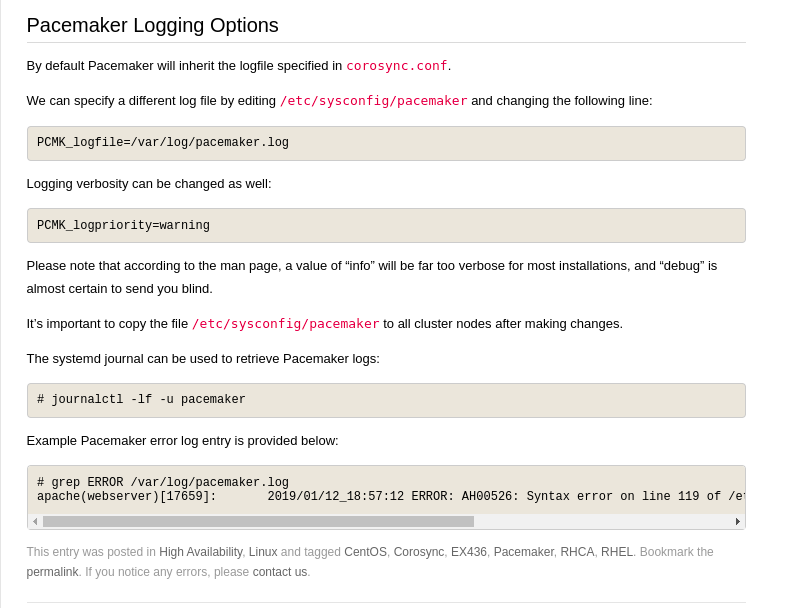Screen dimensions: 802x608
Task: Select the Pacemaker tag link in footer
Action: click(x=523, y=552)
